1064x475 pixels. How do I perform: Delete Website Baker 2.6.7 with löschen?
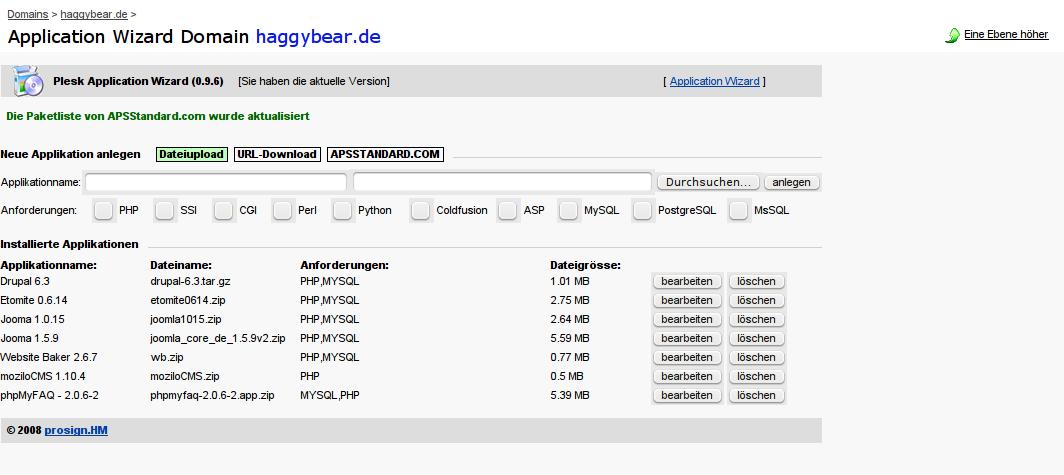[x=757, y=357]
